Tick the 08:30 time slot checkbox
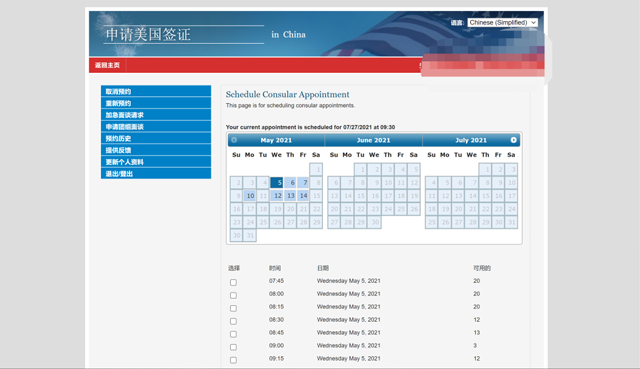This screenshot has height=369, width=640. click(x=233, y=321)
